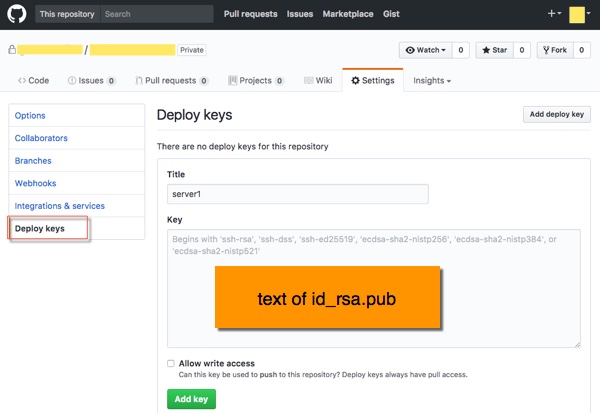This screenshot has width=600, height=413.
Task: Click the Fork repository button
Action: pos(555,50)
